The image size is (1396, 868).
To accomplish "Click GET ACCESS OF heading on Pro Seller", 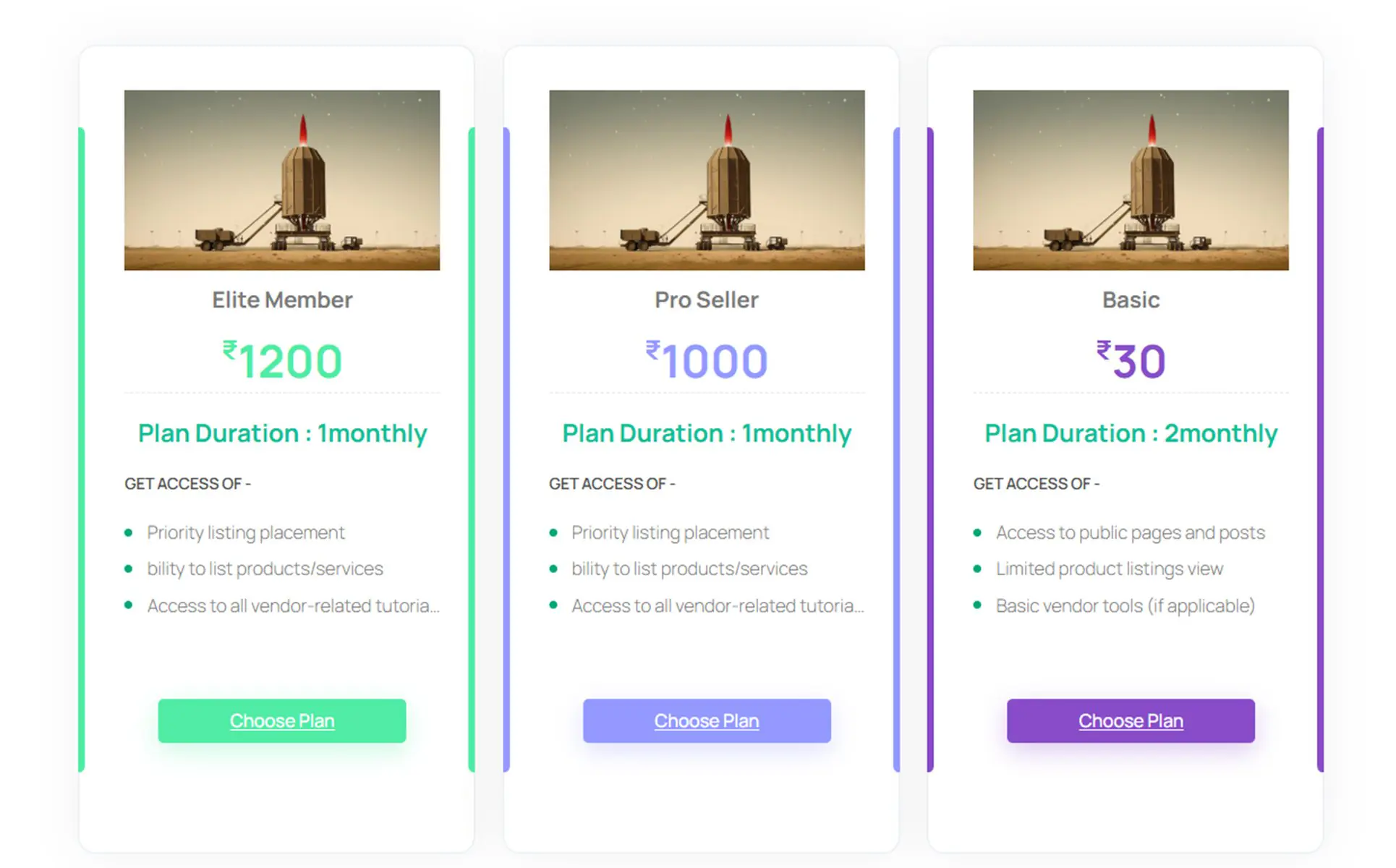I will 612,483.
